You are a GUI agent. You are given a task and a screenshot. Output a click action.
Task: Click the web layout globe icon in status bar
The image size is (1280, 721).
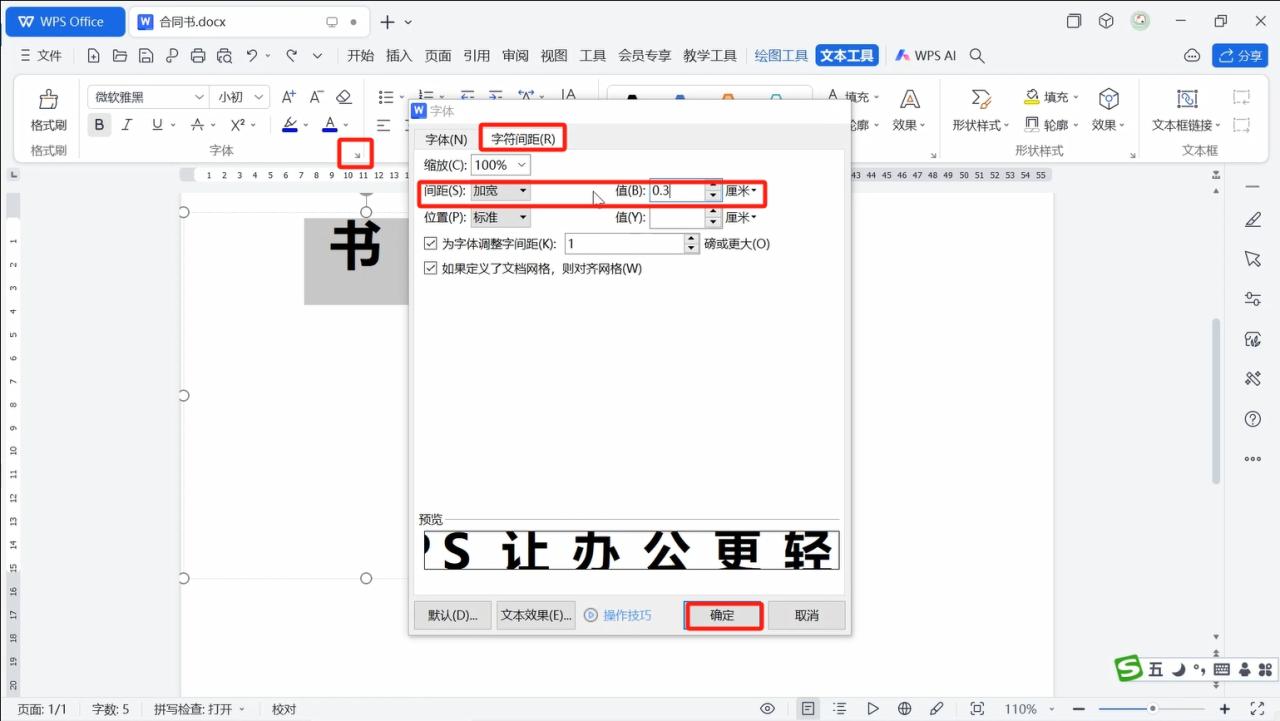pos(905,709)
